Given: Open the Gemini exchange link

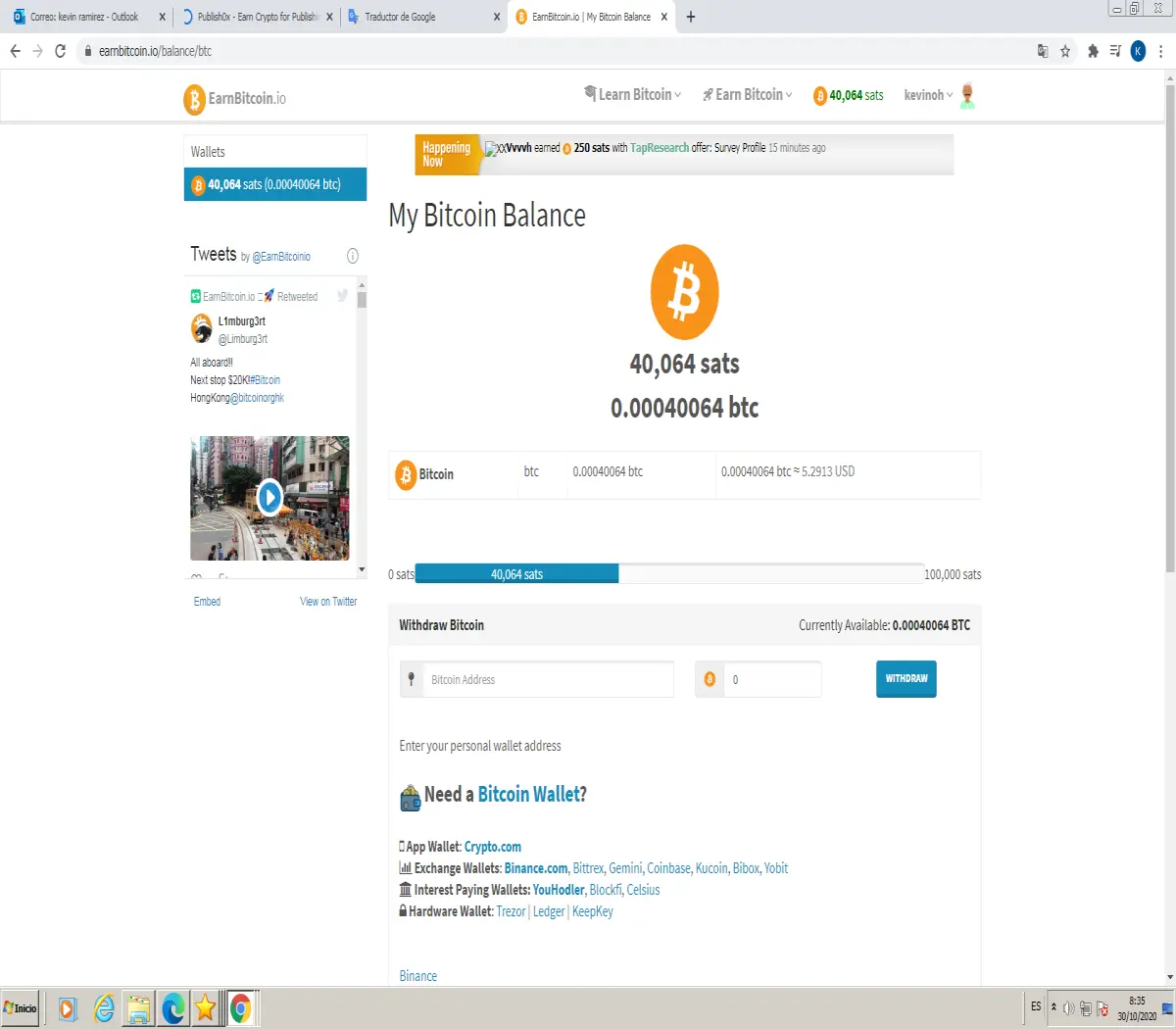Looking at the screenshot, I should point(625,868).
